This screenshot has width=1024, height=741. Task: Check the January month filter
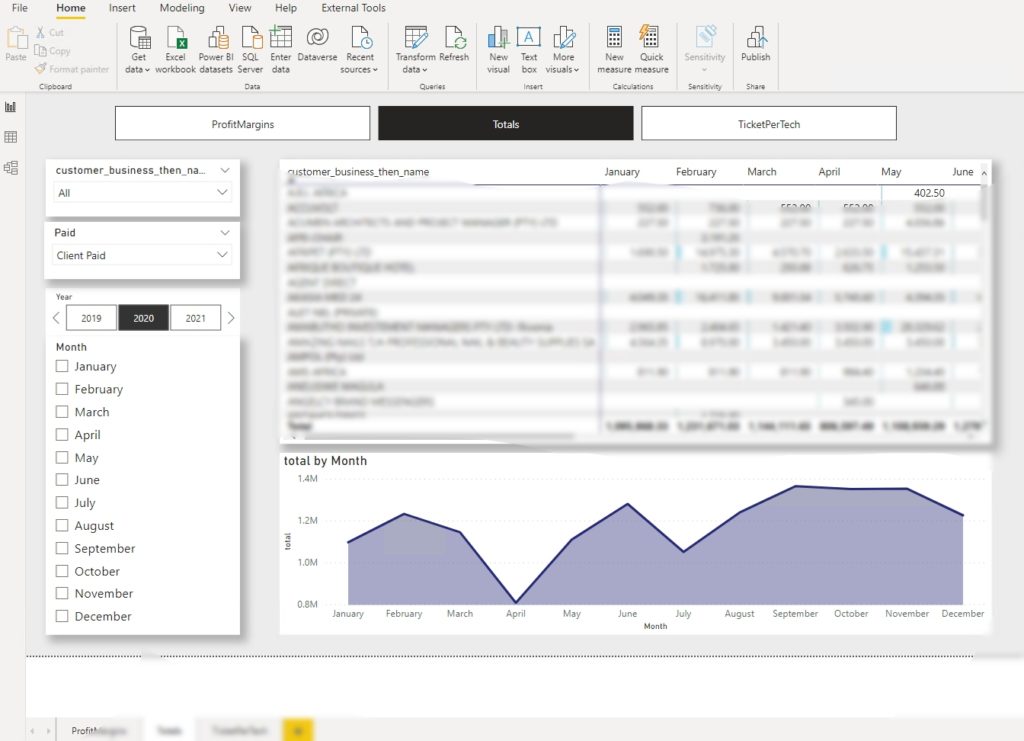(61, 366)
